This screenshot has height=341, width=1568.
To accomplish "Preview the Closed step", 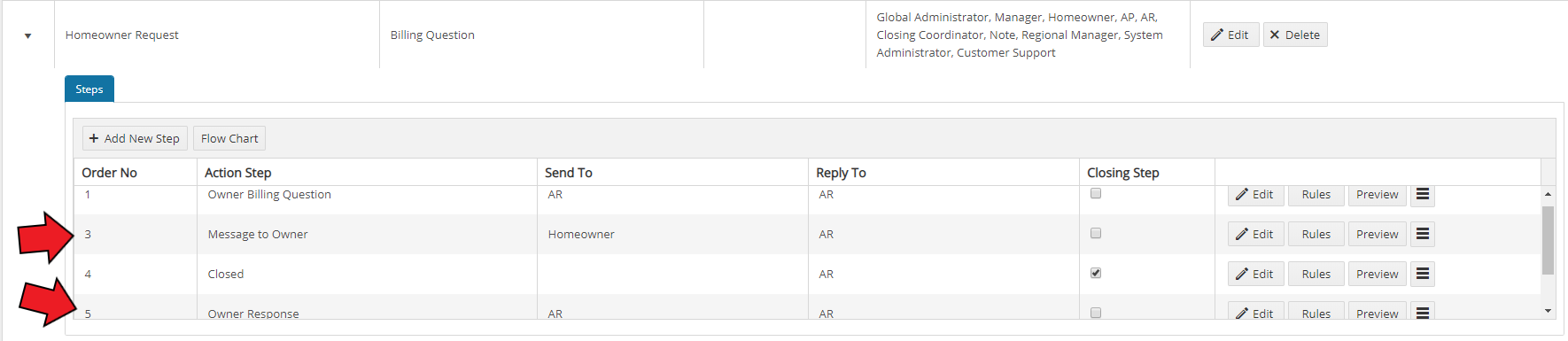I will (x=1377, y=274).
